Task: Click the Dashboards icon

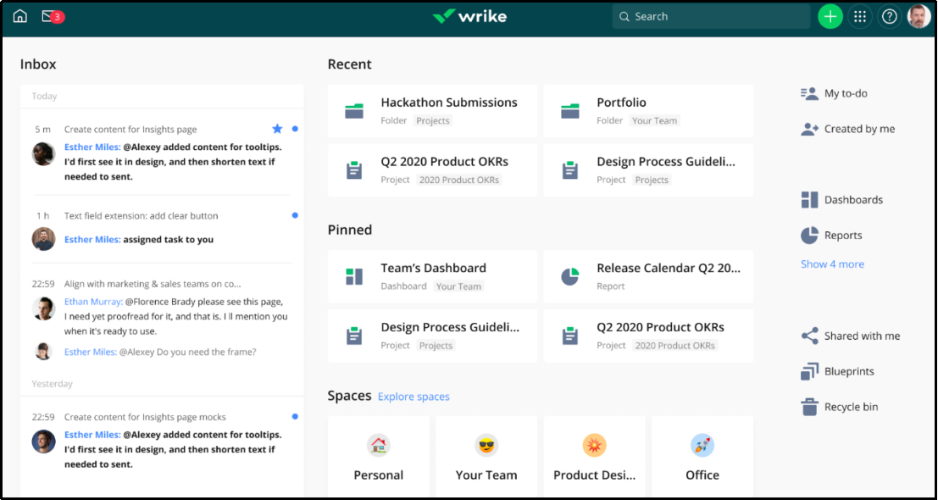Action: [x=809, y=200]
